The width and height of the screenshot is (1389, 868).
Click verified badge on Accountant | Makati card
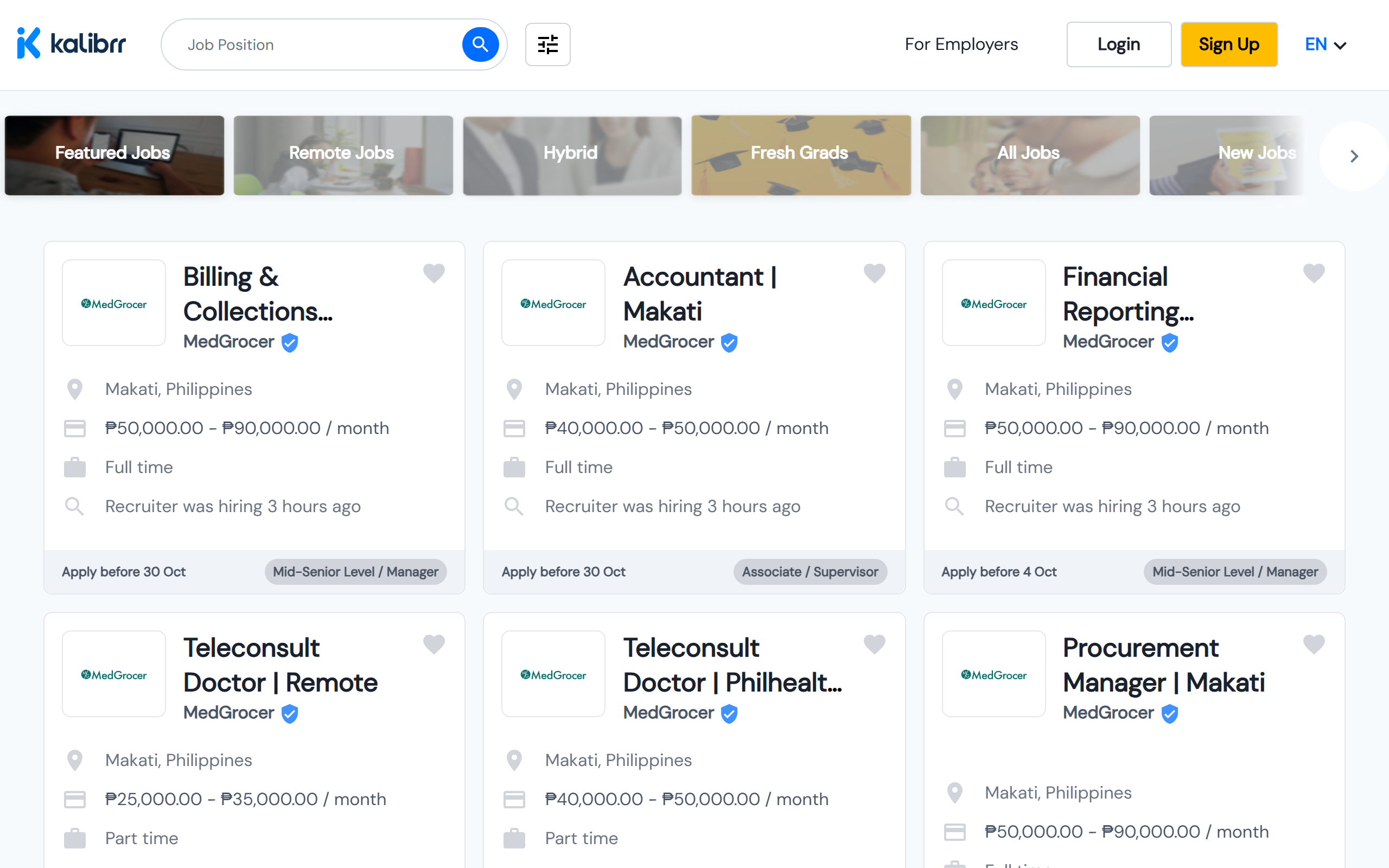[730, 343]
